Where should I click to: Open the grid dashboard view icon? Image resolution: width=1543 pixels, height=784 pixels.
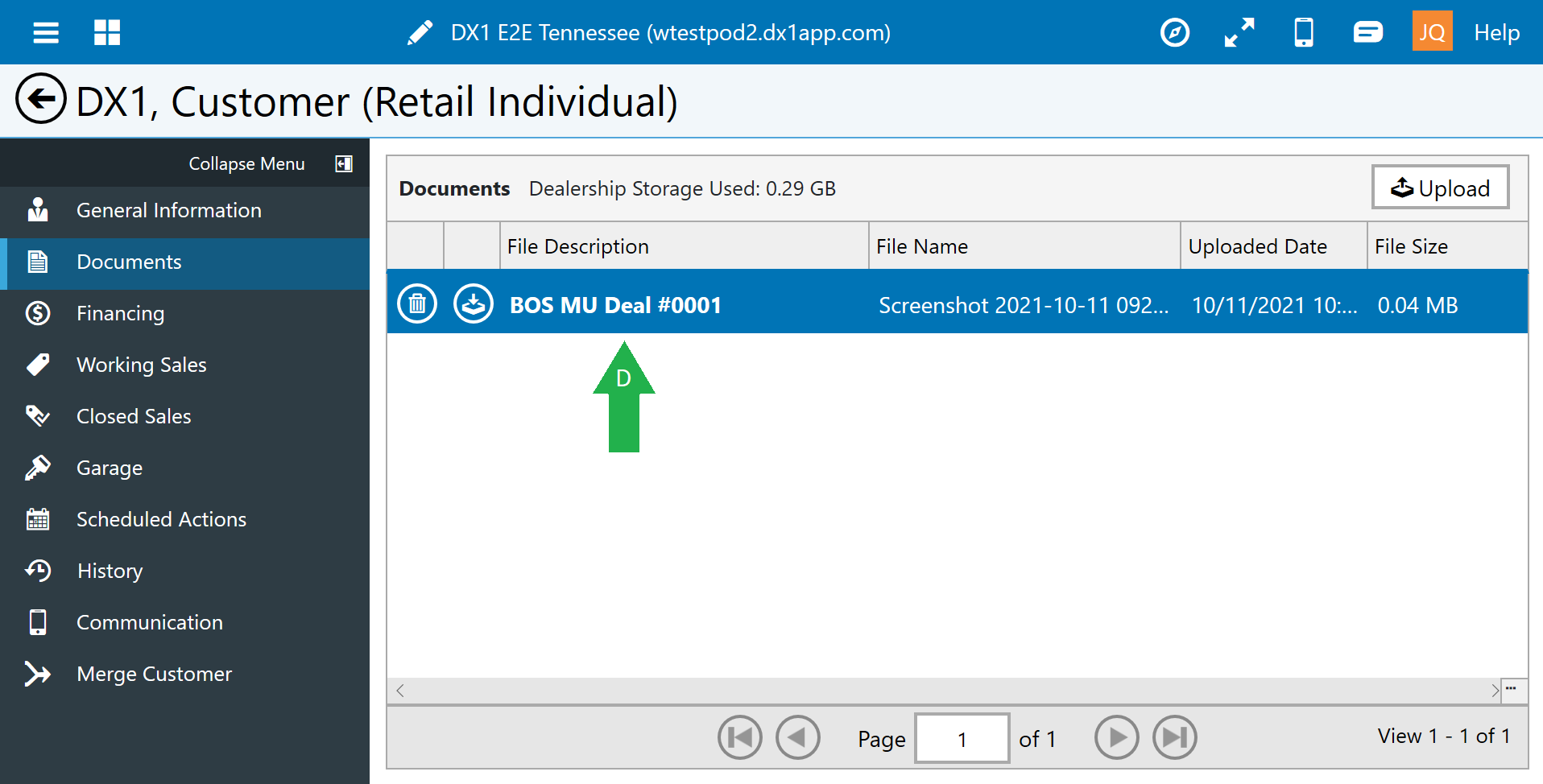coord(107,33)
